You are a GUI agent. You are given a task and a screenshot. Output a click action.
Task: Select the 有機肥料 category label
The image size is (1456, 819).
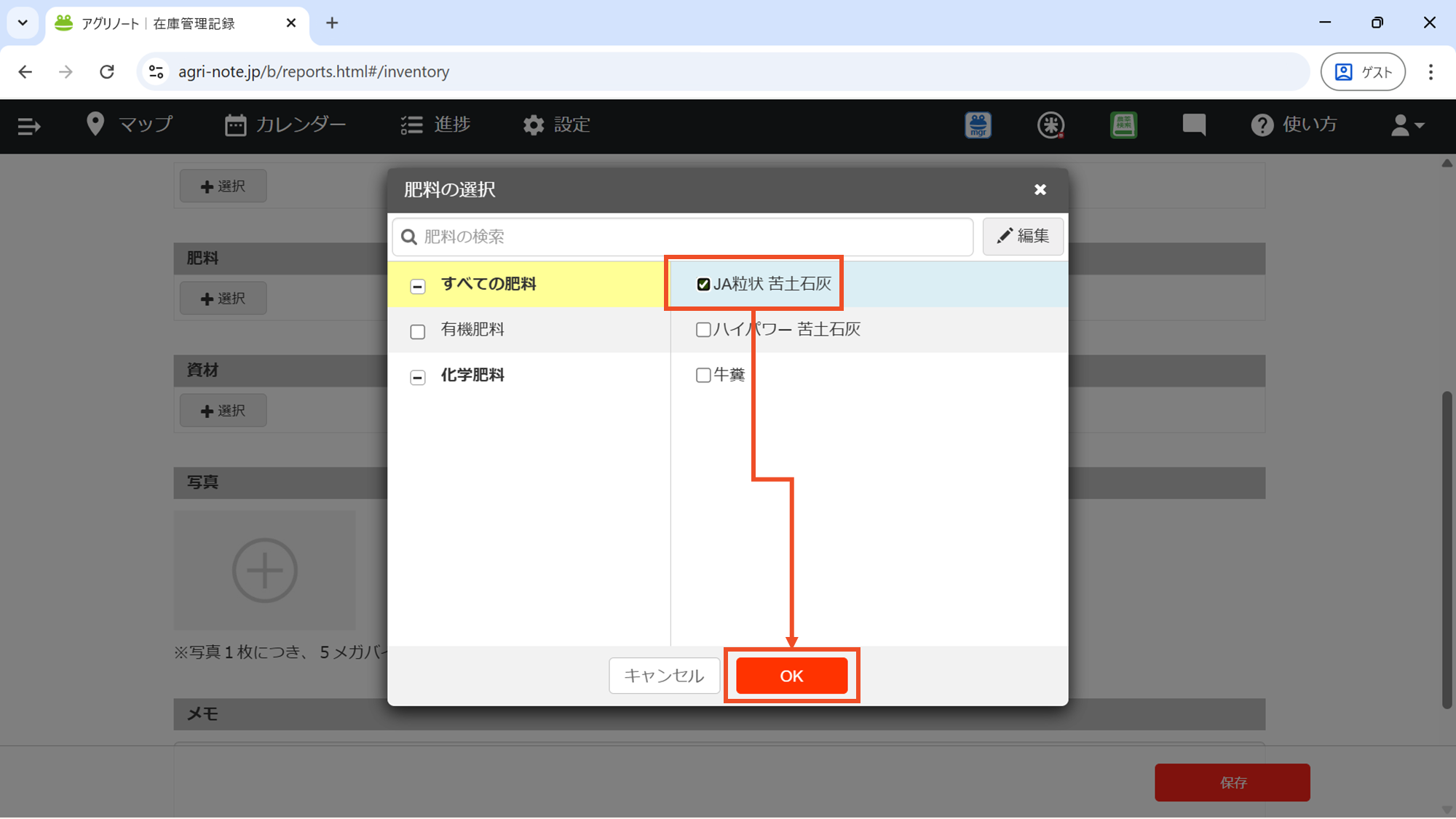pyautogui.click(x=472, y=329)
